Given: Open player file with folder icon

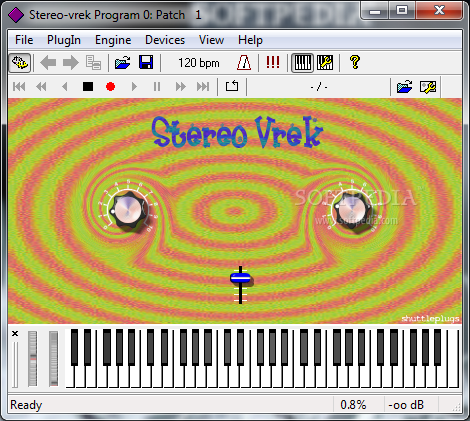Looking at the screenshot, I should pyautogui.click(x=405, y=87).
